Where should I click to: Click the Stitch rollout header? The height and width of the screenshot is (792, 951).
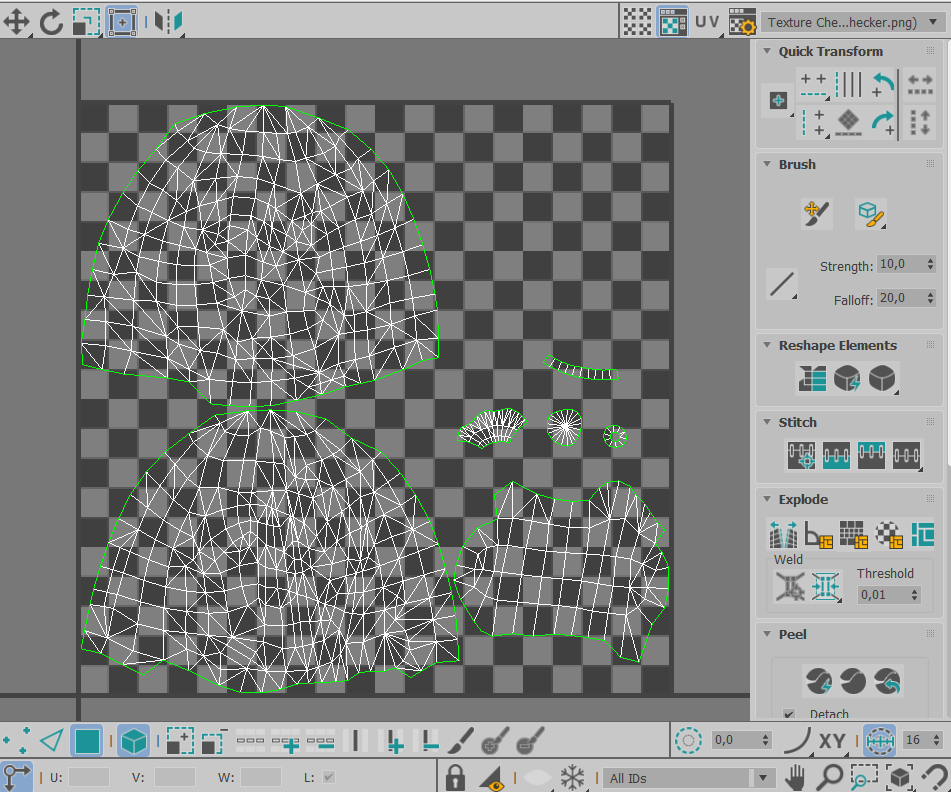798,422
